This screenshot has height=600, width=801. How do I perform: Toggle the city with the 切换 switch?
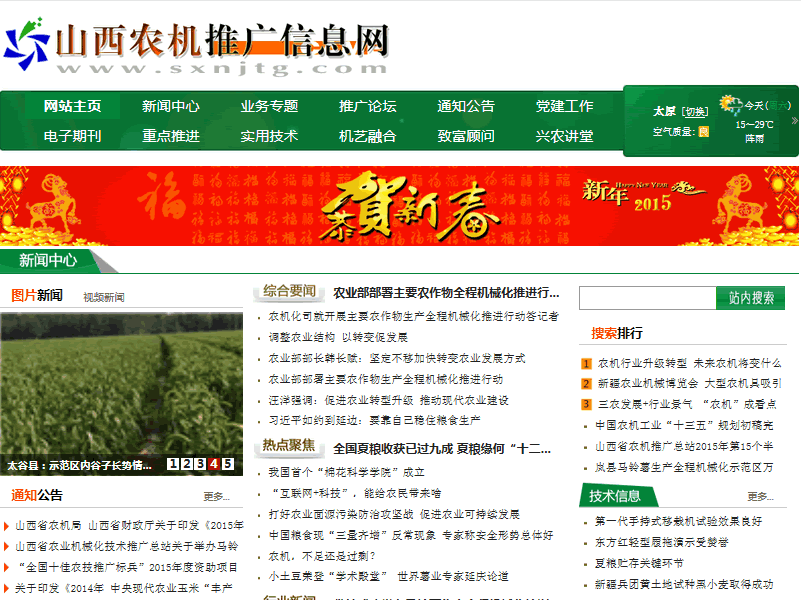[695, 112]
